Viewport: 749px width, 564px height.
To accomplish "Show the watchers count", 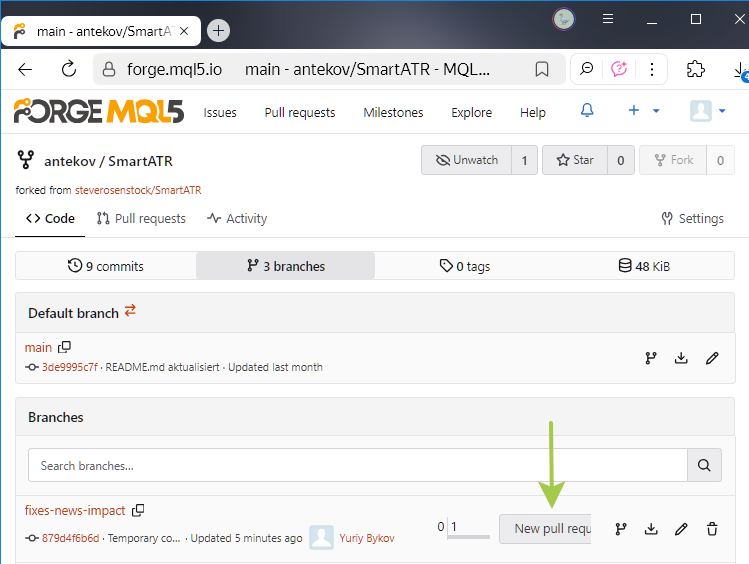I will (x=524, y=160).
